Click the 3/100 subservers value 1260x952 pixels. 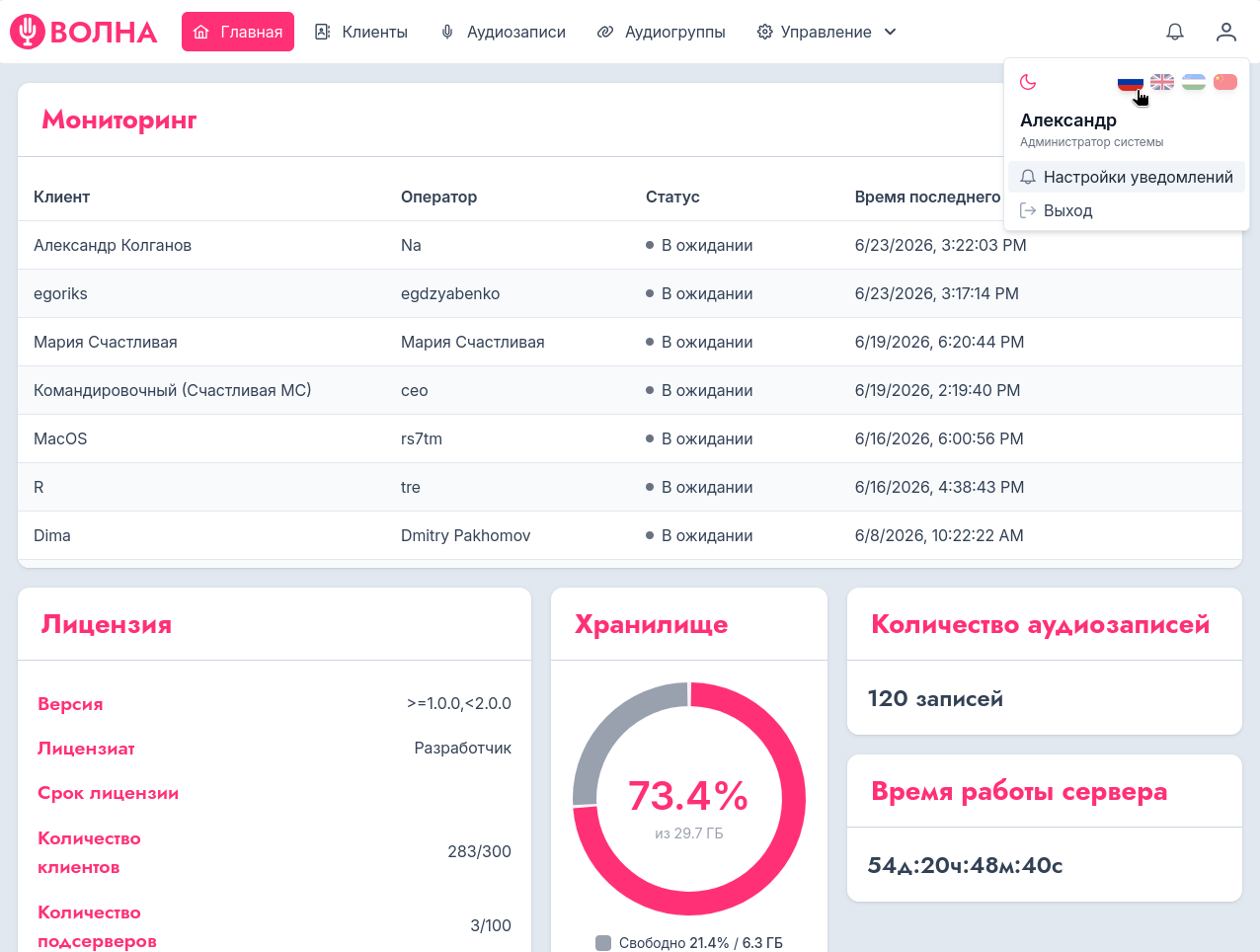pyautogui.click(x=491, y=925)
